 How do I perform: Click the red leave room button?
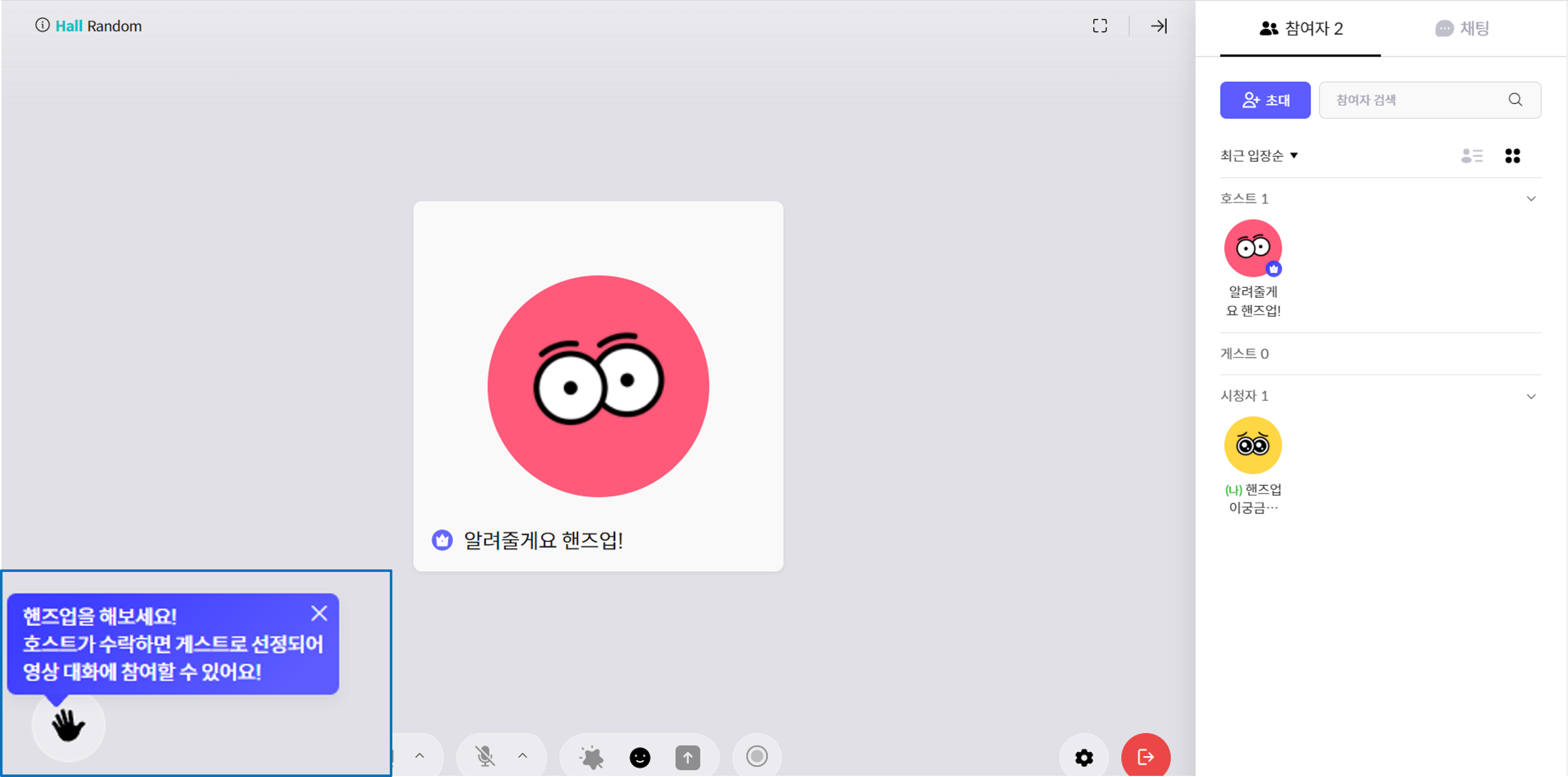tap(1145, 757)
